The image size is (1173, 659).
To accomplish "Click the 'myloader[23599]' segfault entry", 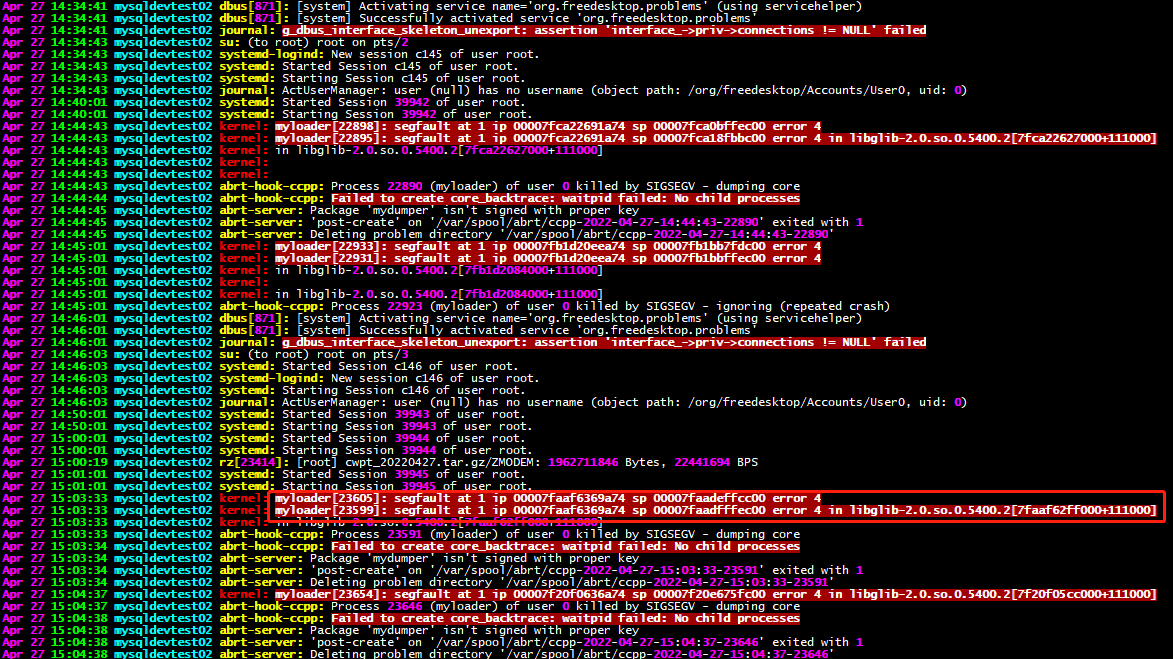I will 715,510.
